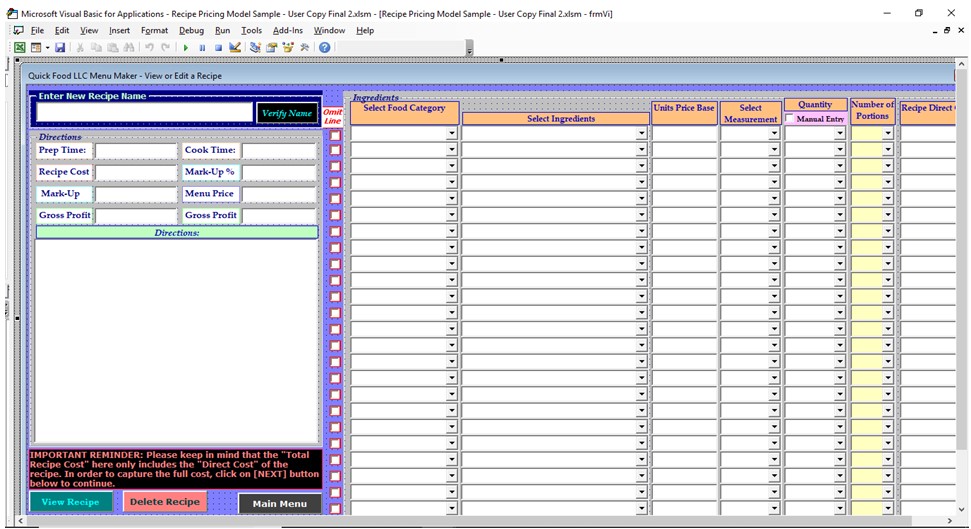
Task: Expand first-row Number of Portions dropdown
Action: [x=888, y=133]
